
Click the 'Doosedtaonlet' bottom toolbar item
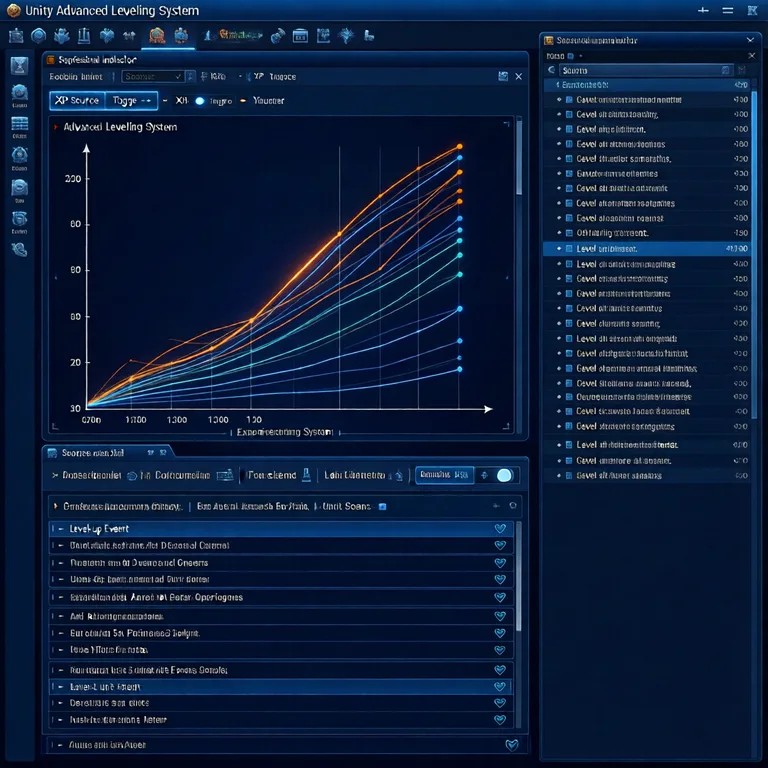click(92, 475)
